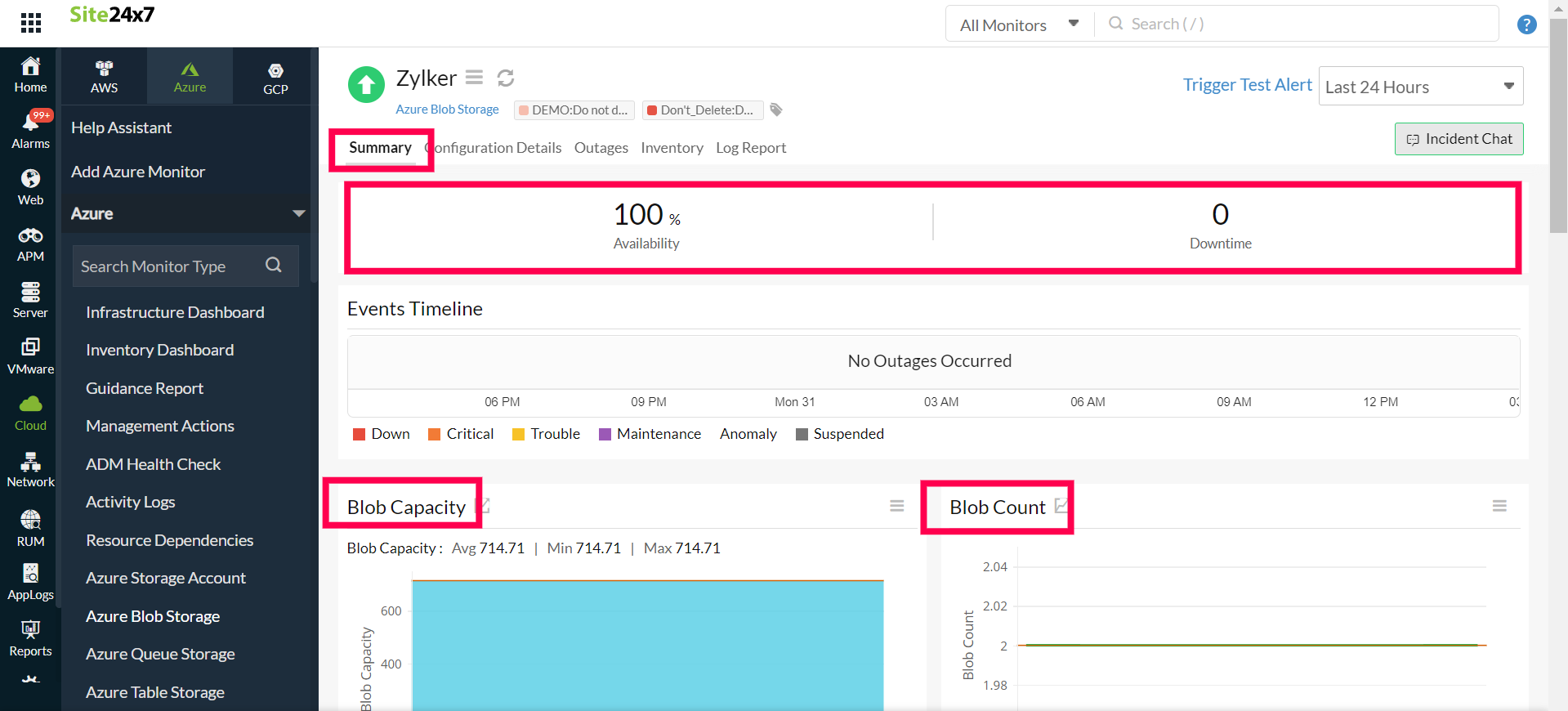
Task: Toggle the Down legend in Events Timeline
Action: click(382, 434)
